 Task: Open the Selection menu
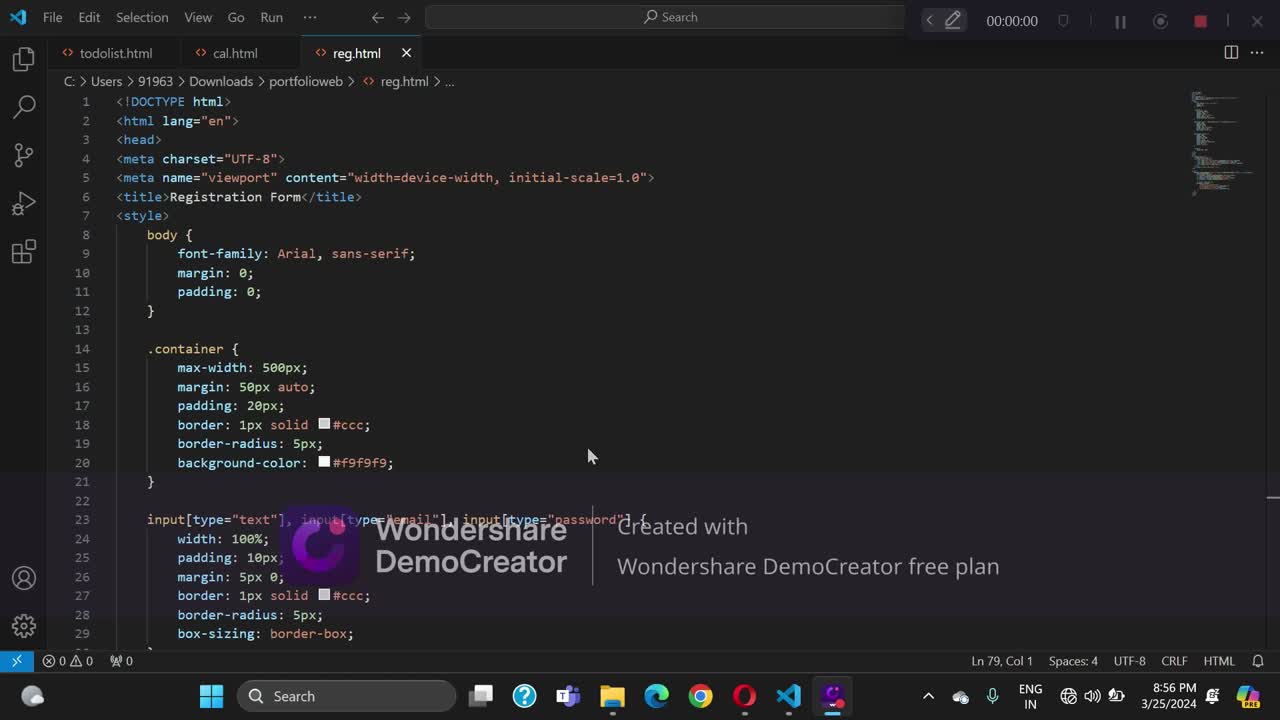point(142,17)
